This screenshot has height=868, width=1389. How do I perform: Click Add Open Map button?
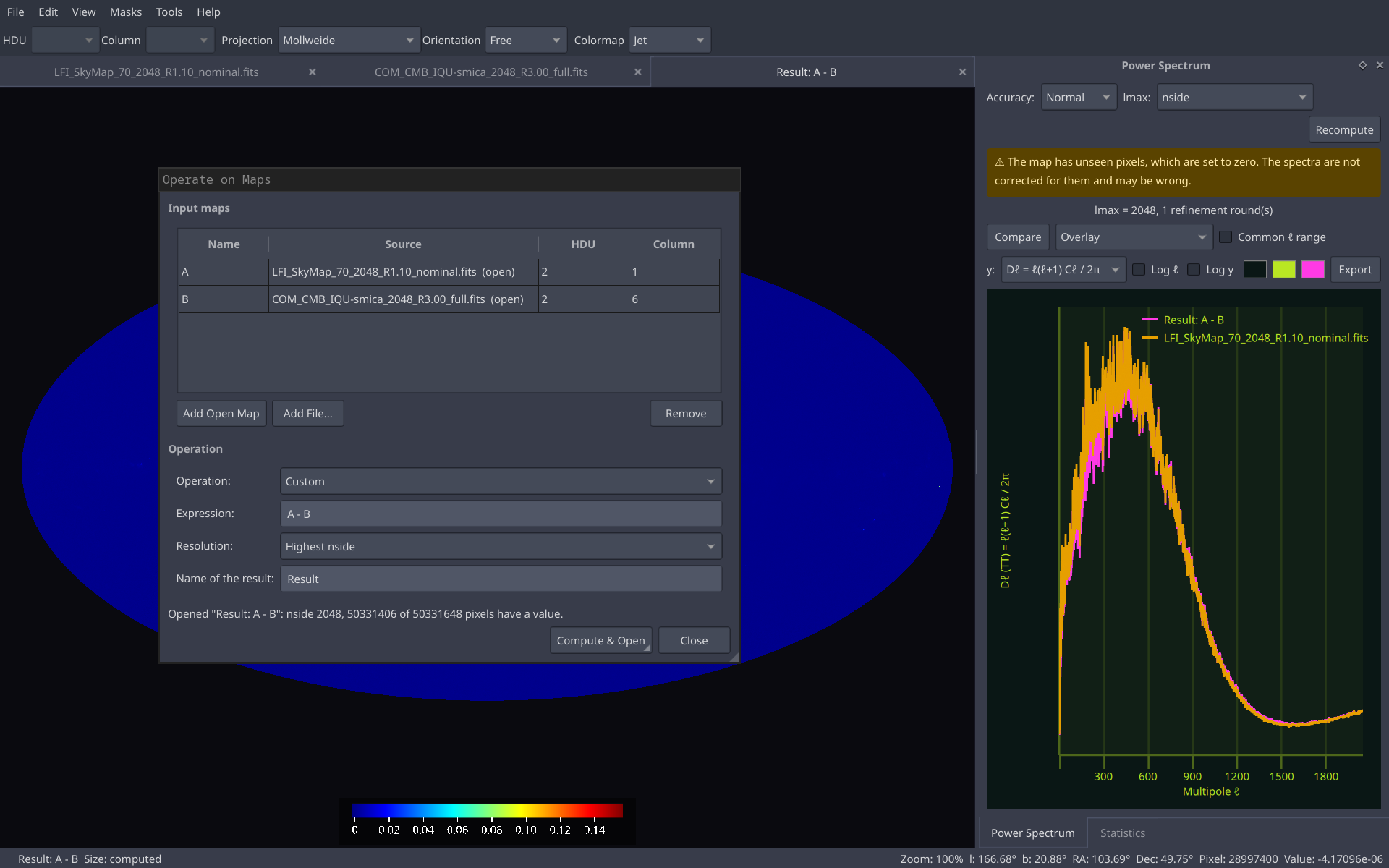click(221, 414)
